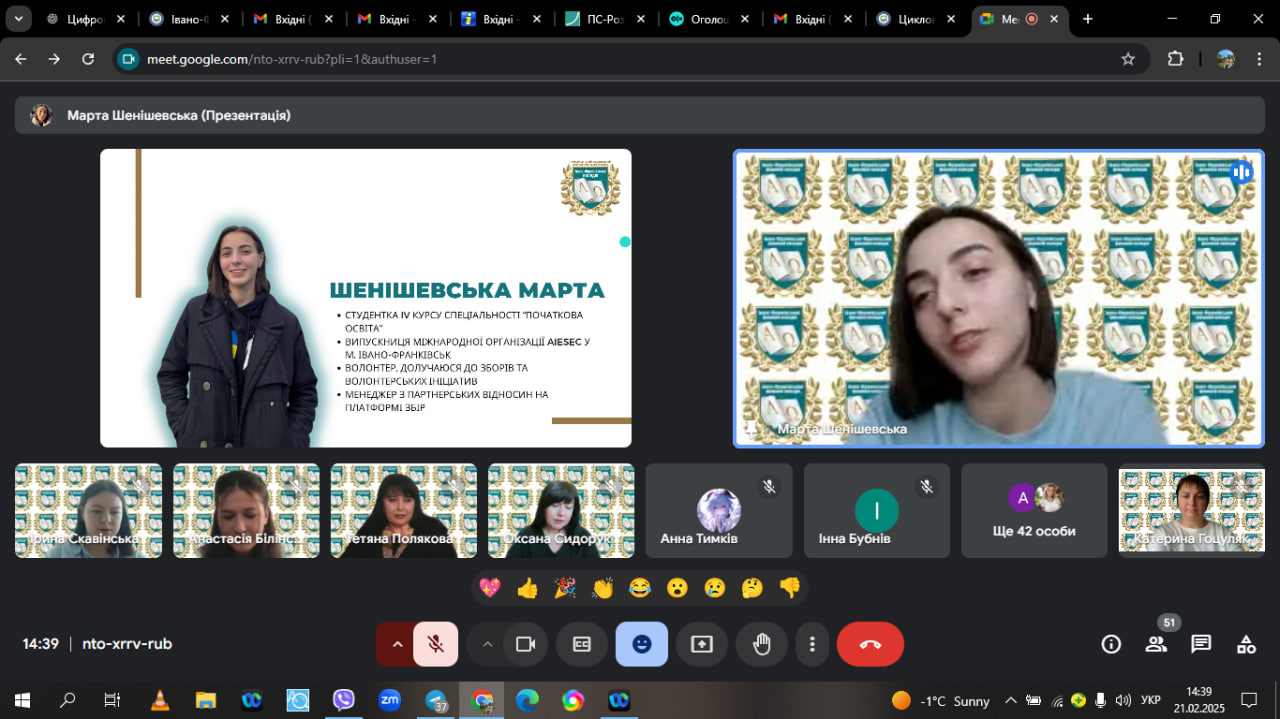Unmute the microphone
Screen dimensions: 1280x719
(x=436, y=644)
